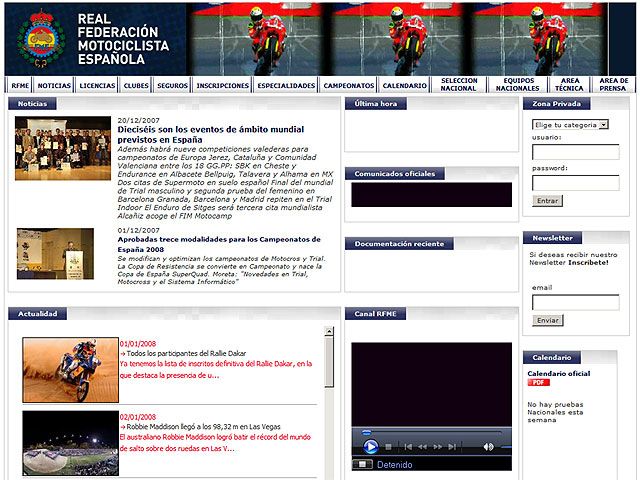The width and height of the screenshot is (640, 480).
Task: Open the NOTICIAS menu
Action: click(54, 85)
